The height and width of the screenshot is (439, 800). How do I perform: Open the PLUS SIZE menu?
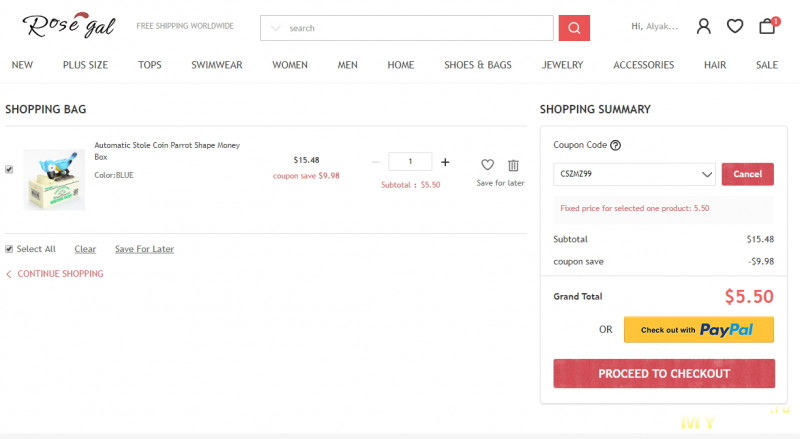click(85, 65)
